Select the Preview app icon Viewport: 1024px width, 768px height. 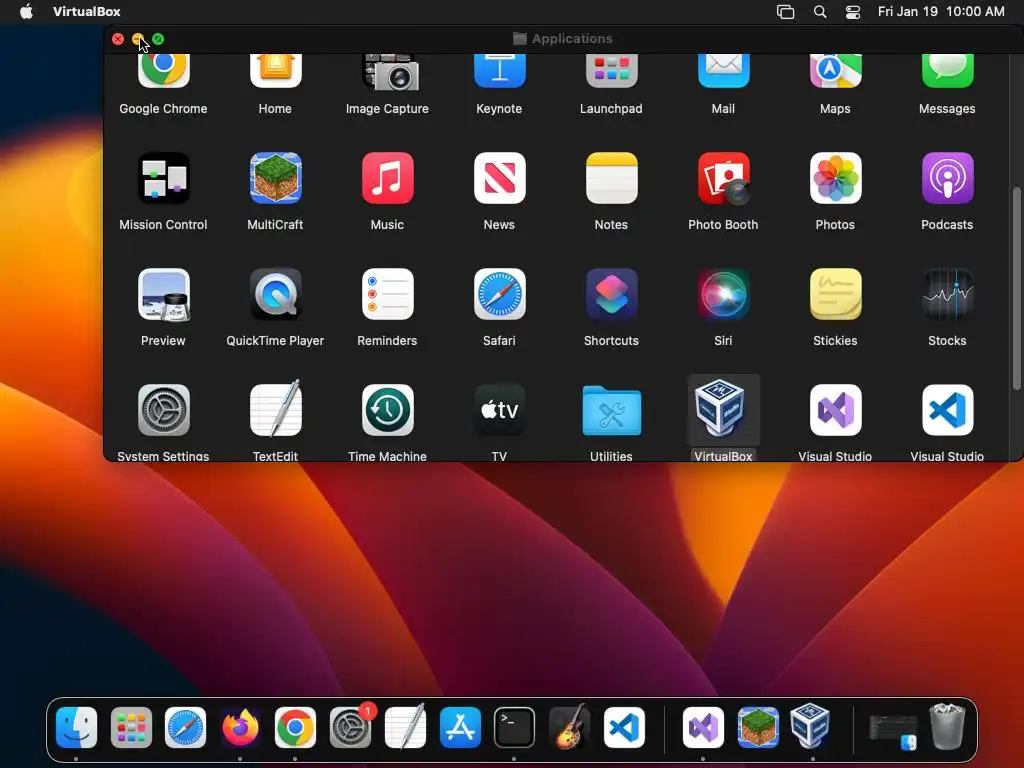(x=163, y=295)
